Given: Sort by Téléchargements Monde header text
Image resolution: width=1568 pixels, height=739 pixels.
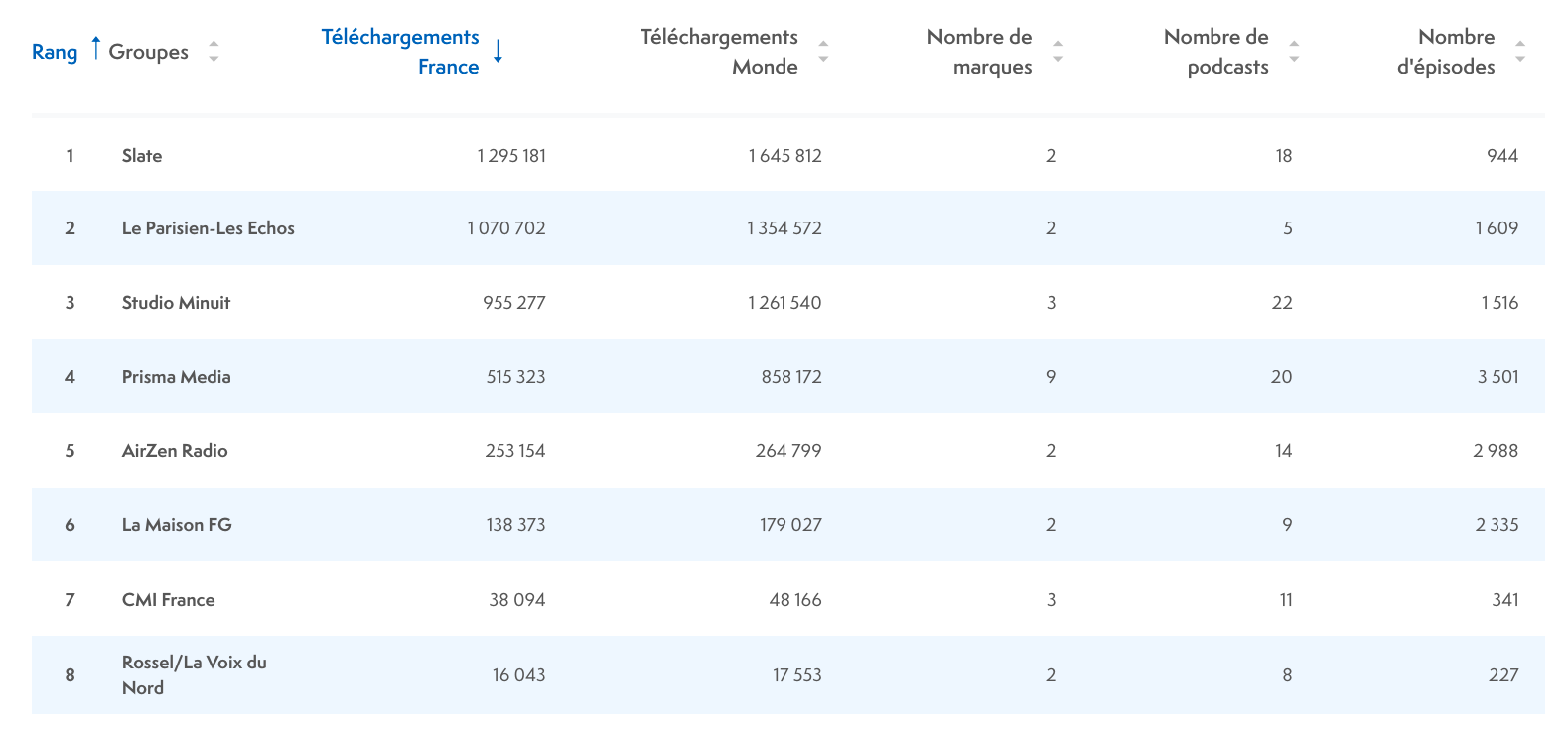Looking at the screenshot, I should coord(719,52).
